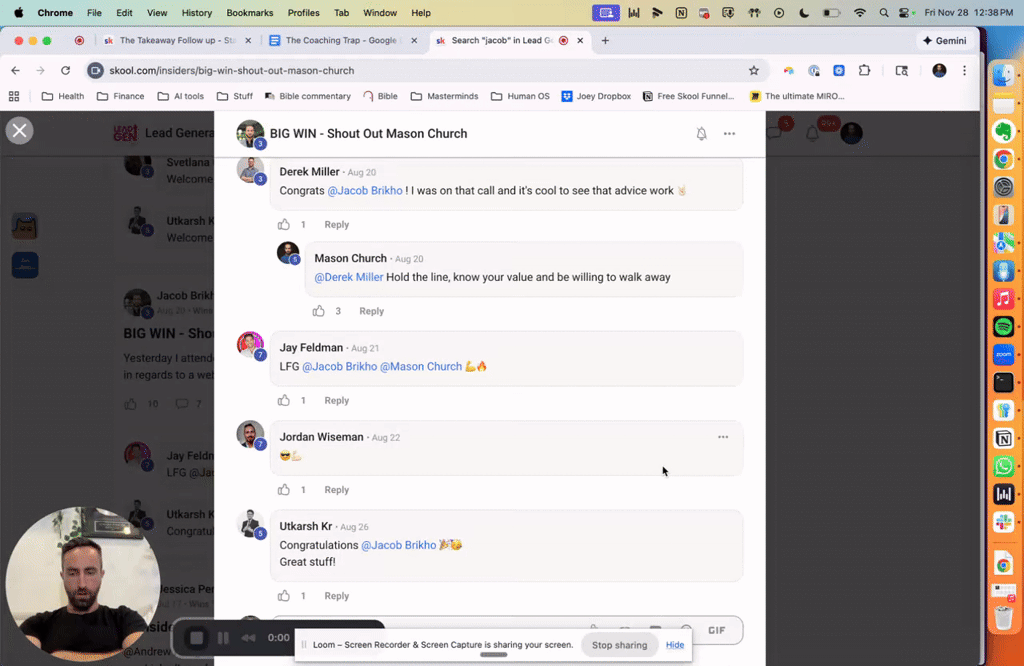Screen dimensions: 1024x666
Task: Go back to previous page
Action: point(16,71)
